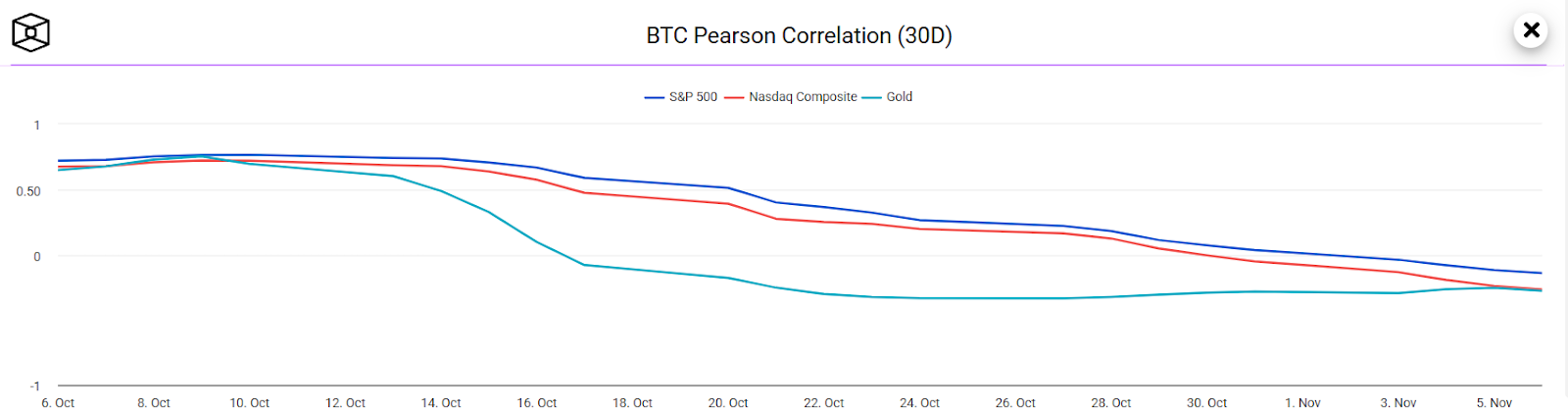Click the 30. Oct date label

tap(1206, 403)
